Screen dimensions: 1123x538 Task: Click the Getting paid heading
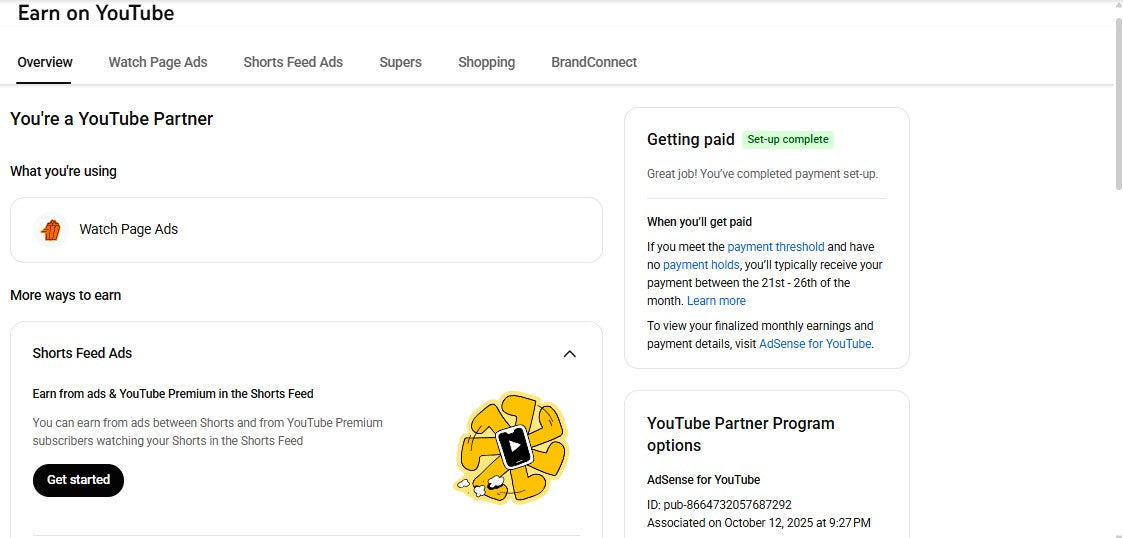pyautogui.click(x=690, y=140)
